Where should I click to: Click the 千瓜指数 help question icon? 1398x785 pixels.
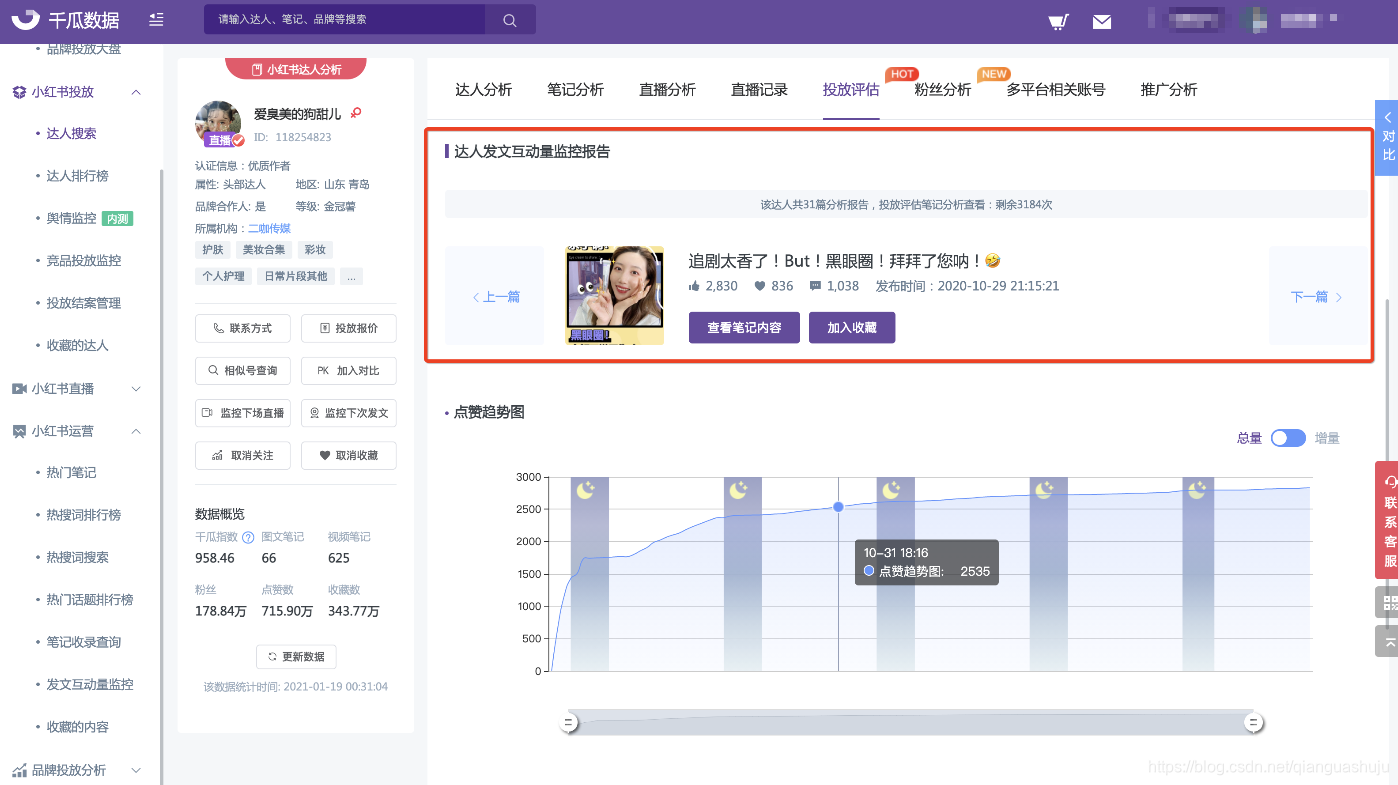click(x=248, y=537)
